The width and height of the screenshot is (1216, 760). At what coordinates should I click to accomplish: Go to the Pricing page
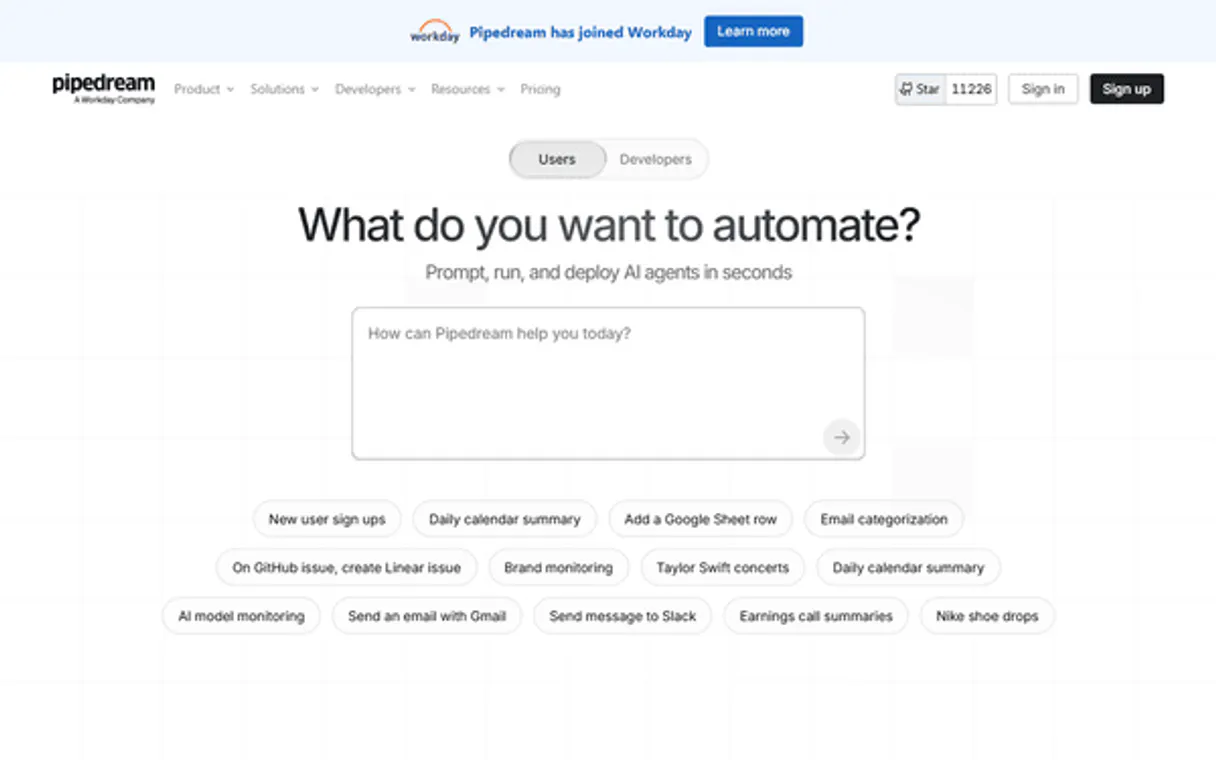click(x=540, y=89)
